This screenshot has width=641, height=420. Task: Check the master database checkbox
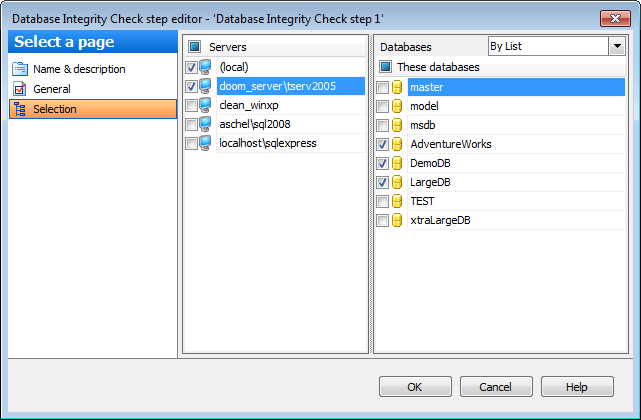[382, 87]
